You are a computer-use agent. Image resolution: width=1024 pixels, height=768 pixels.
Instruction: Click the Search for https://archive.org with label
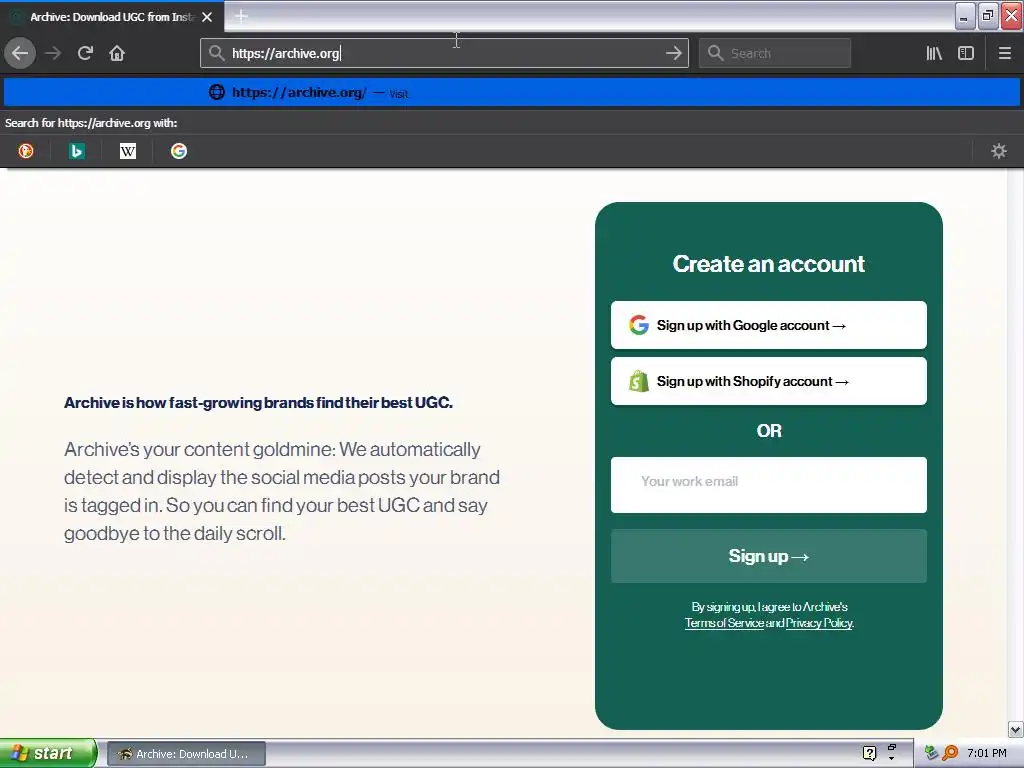point(91,123)
